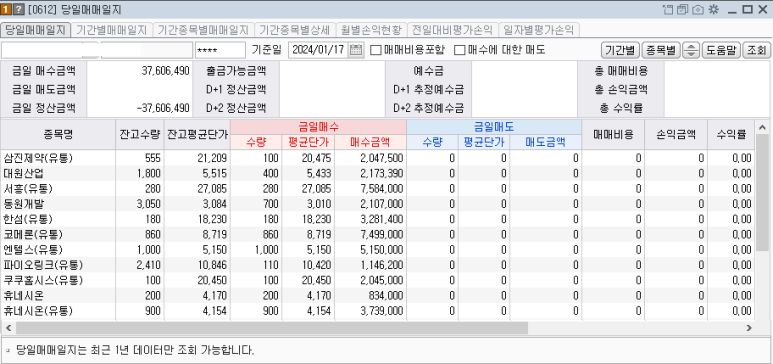Screen dimensions: 773x364
Task: Click the 수익률 column header
Action: point(731,134)
